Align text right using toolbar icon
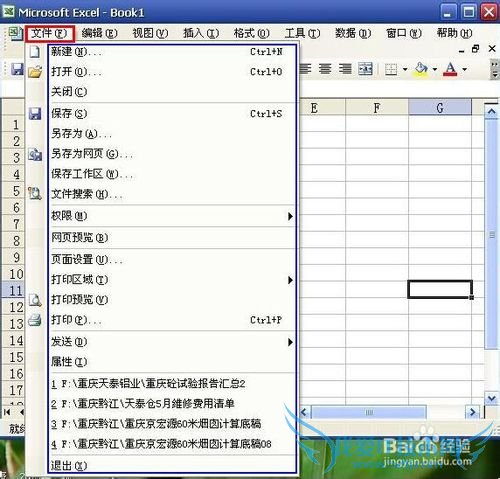 [x=345, y=69]
